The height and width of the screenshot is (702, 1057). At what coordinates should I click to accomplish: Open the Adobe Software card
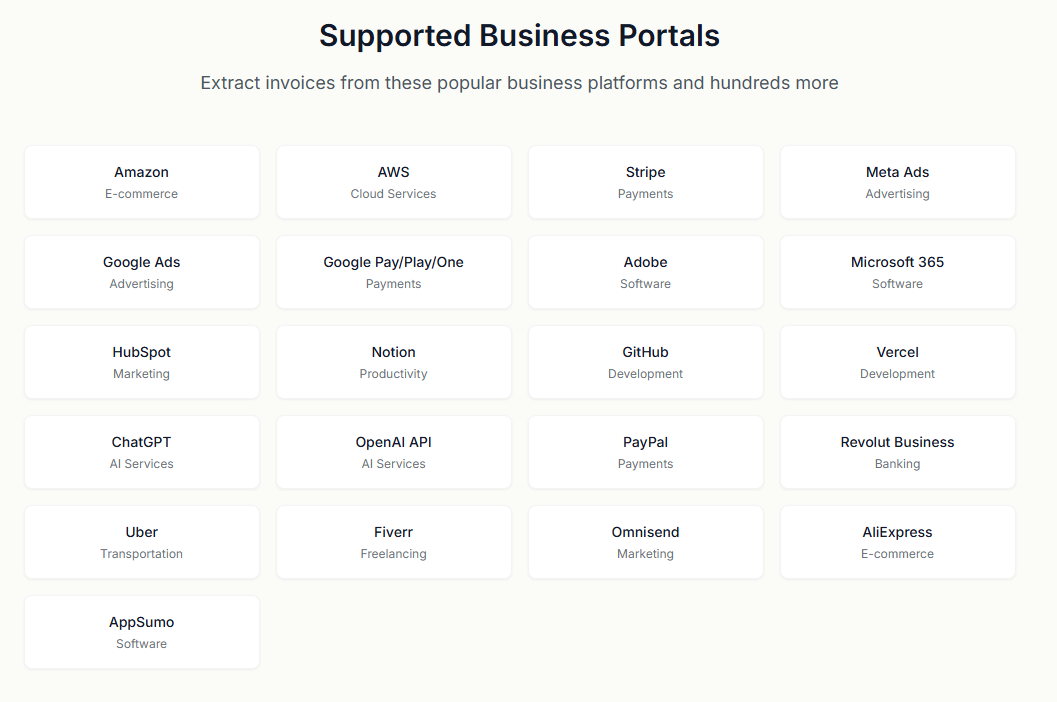pos(646,272)
